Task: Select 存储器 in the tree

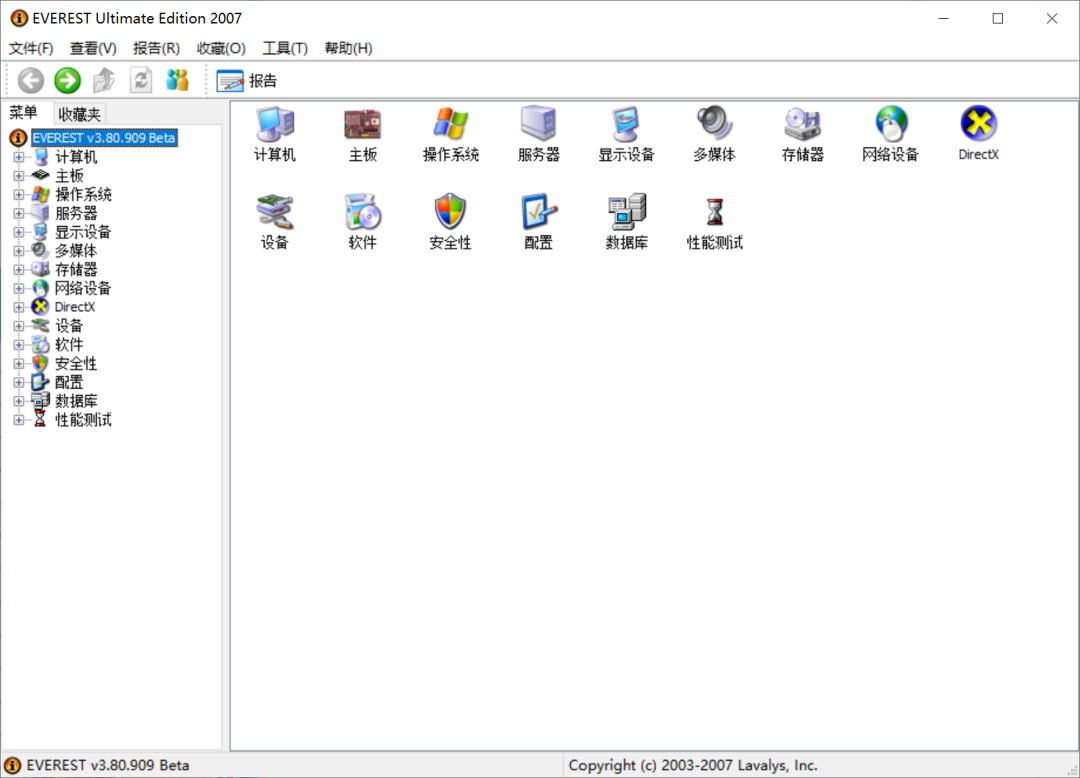Action: (x=76, y=270)
